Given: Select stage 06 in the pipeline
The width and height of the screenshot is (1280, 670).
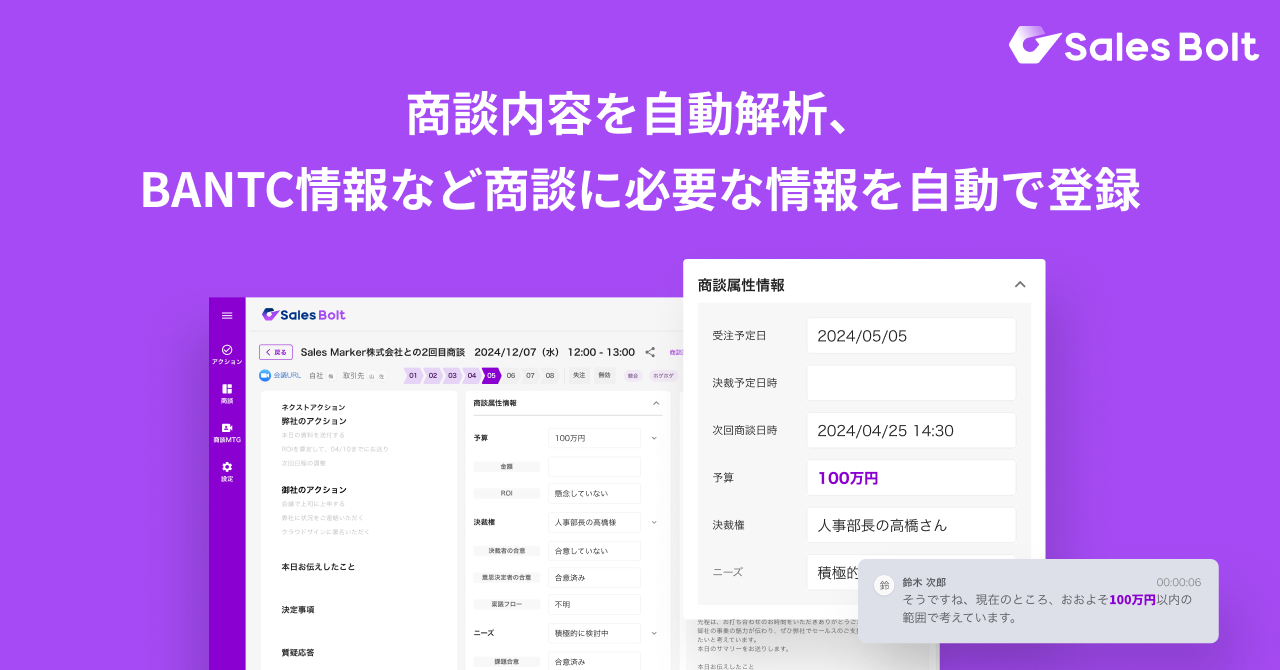Looking at the screenshot, I should pos(511,376).
